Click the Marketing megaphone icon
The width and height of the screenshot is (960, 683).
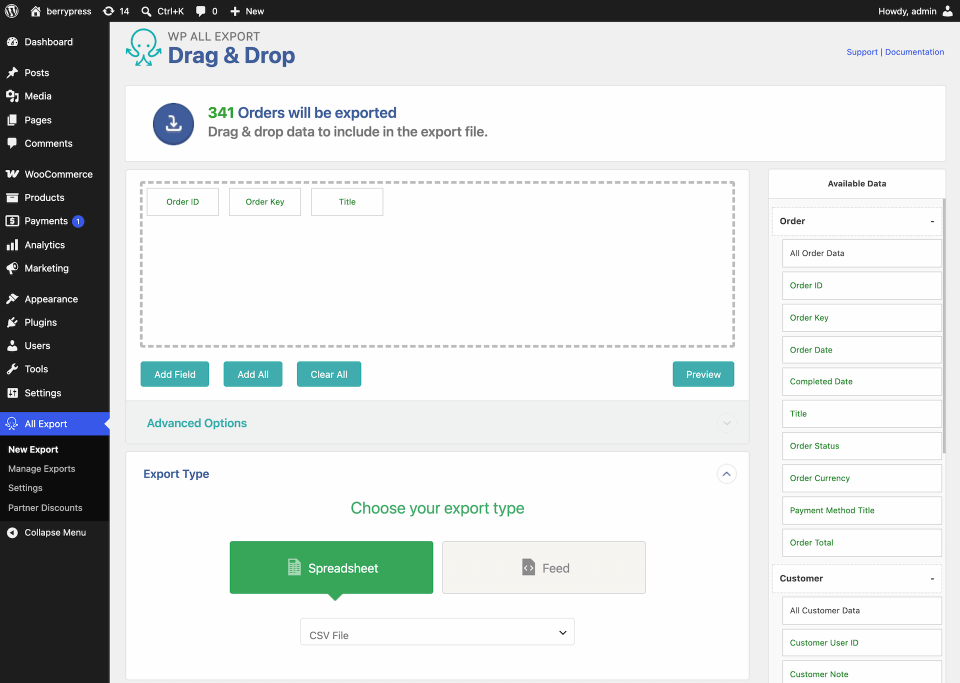click(x=12, y=268)
